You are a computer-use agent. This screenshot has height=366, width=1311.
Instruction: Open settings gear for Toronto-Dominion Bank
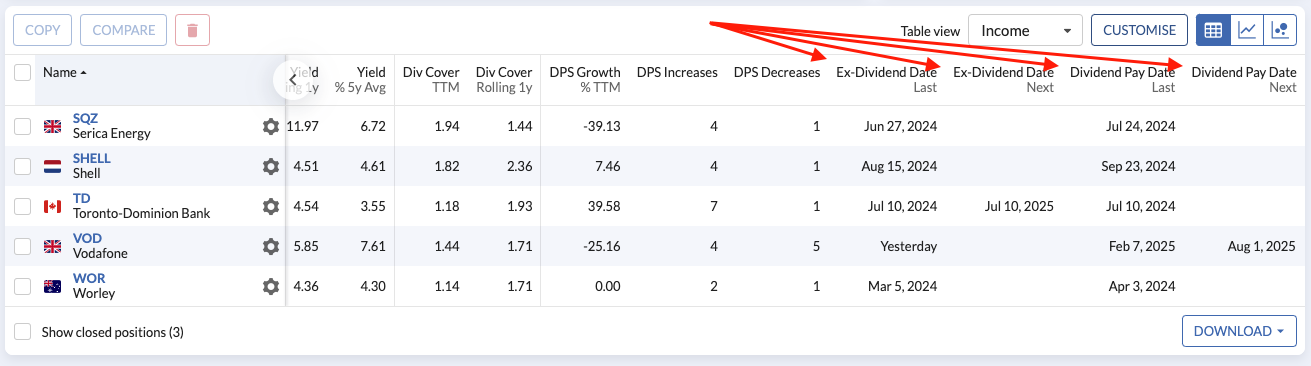tap(270, 206)
